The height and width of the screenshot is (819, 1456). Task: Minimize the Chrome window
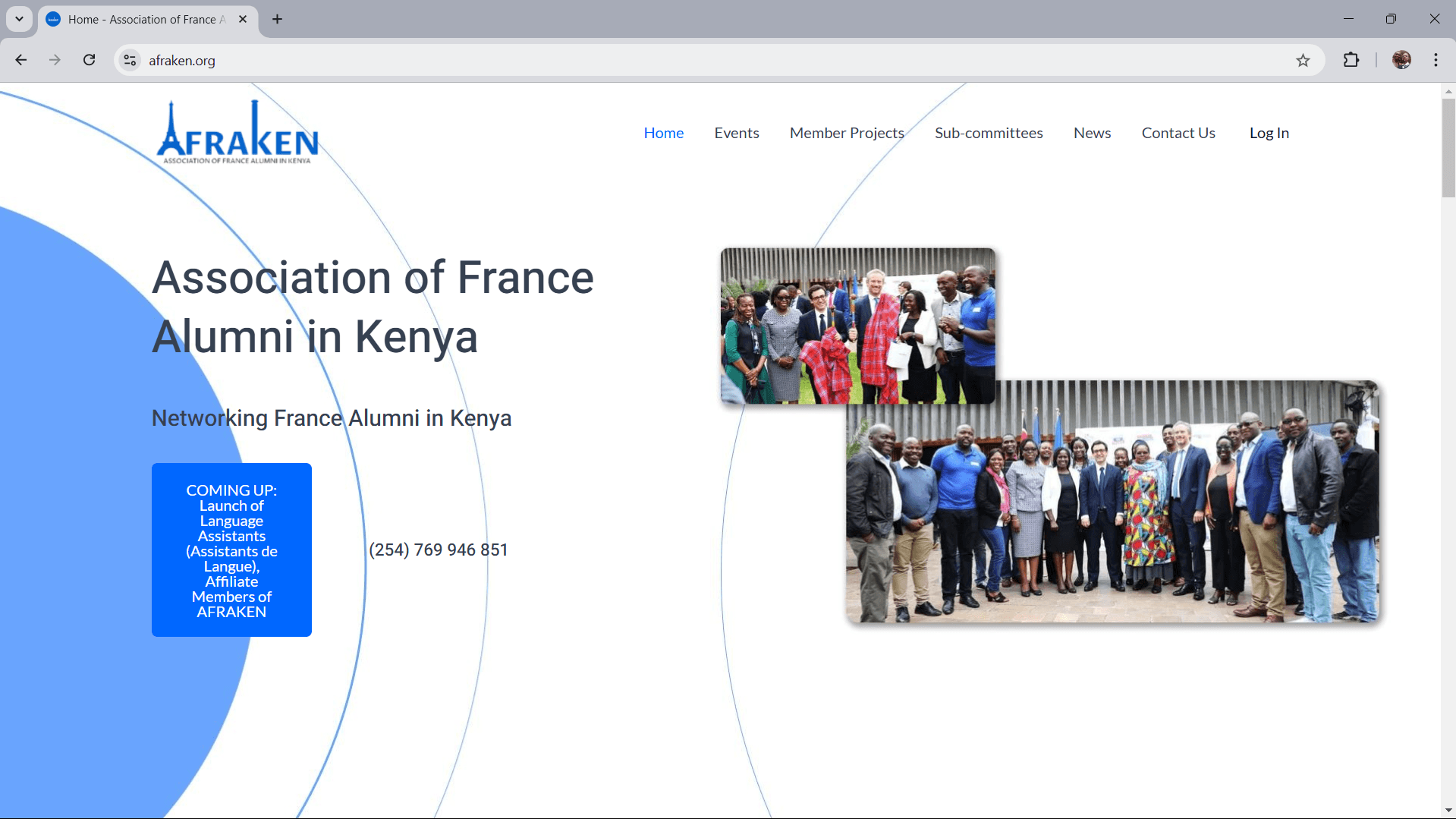(1348, 19)
